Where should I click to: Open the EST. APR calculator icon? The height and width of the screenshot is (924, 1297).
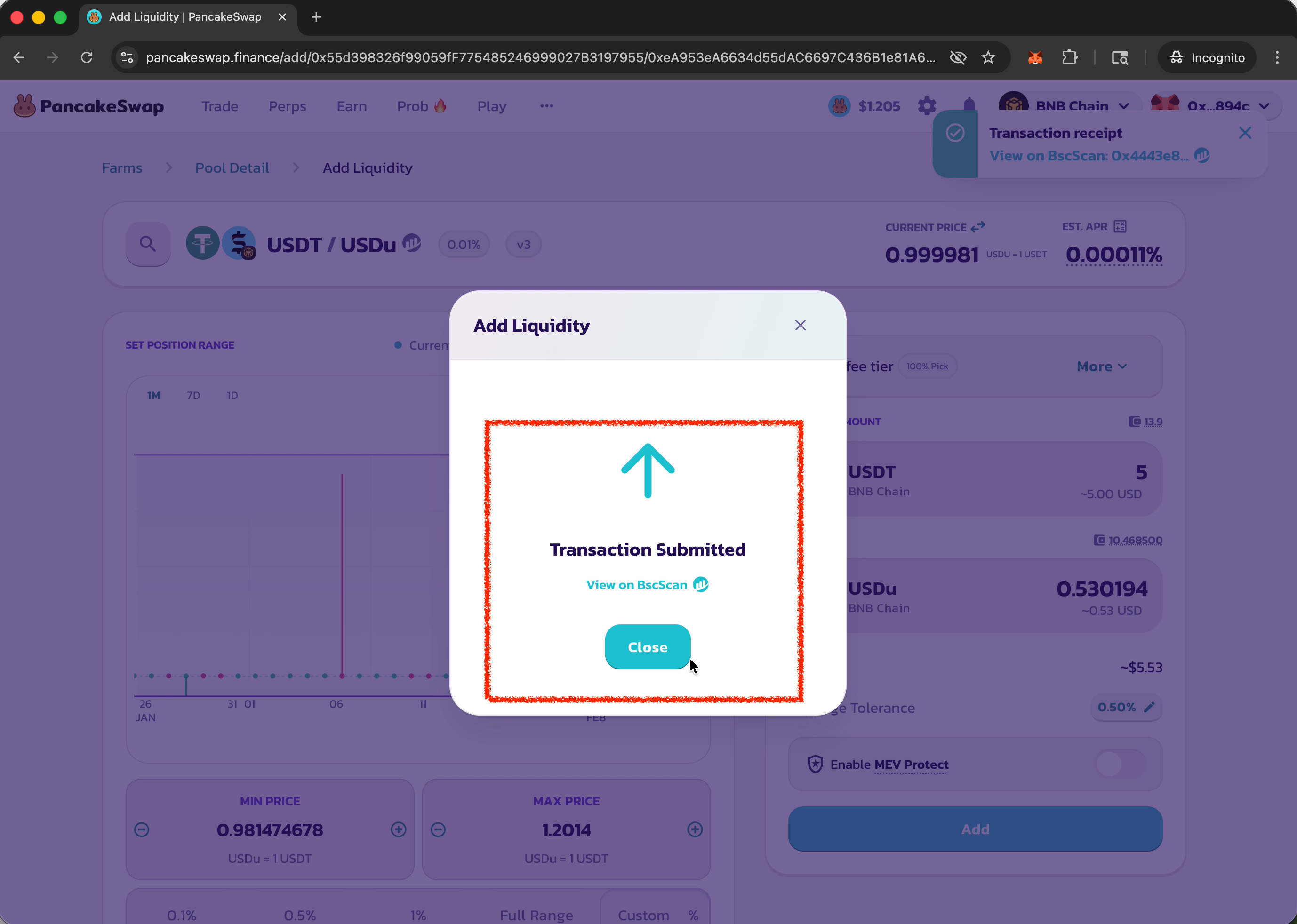[x=1120, y=226]
